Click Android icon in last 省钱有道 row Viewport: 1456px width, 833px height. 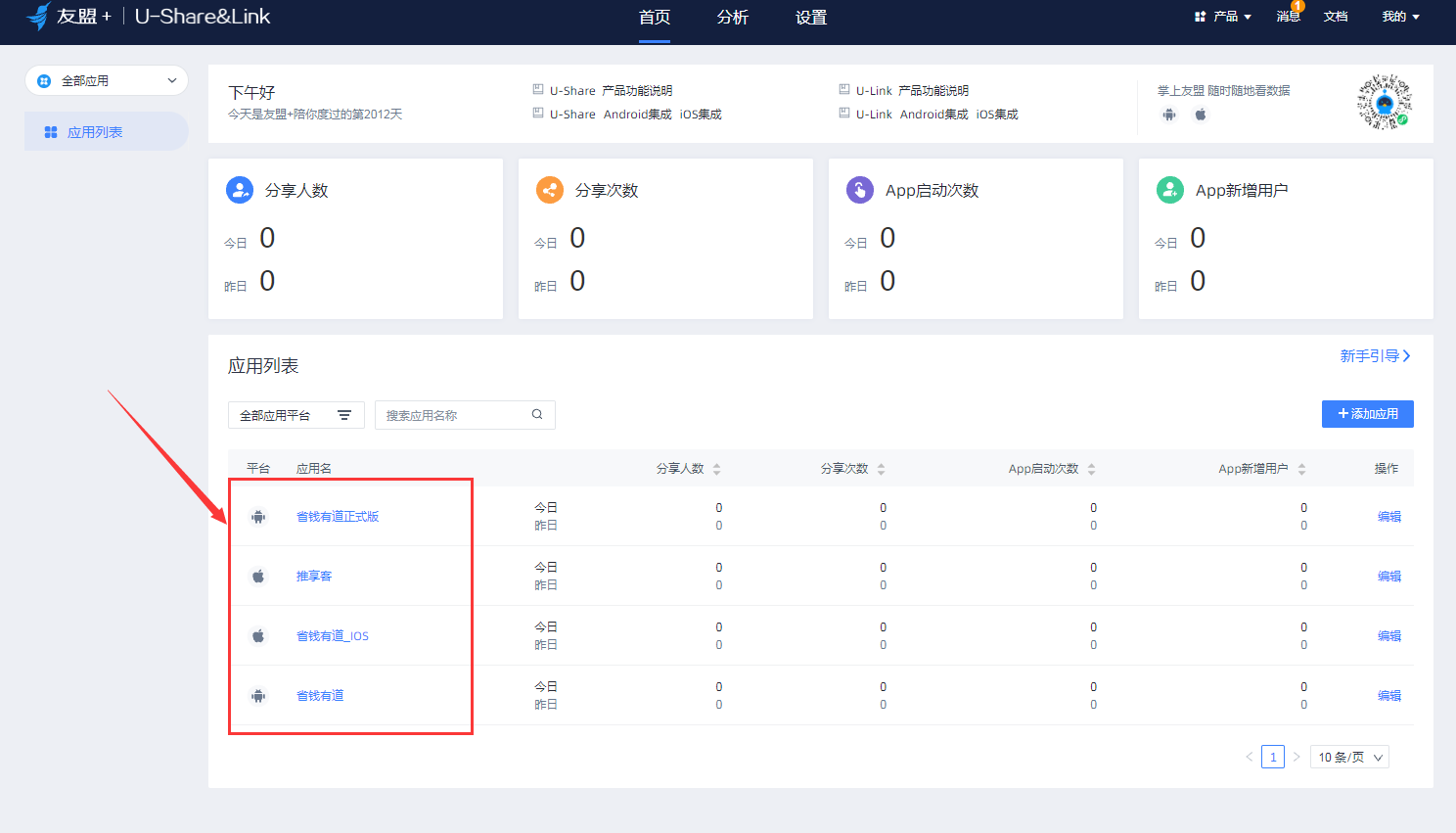[x=258, y=696]
